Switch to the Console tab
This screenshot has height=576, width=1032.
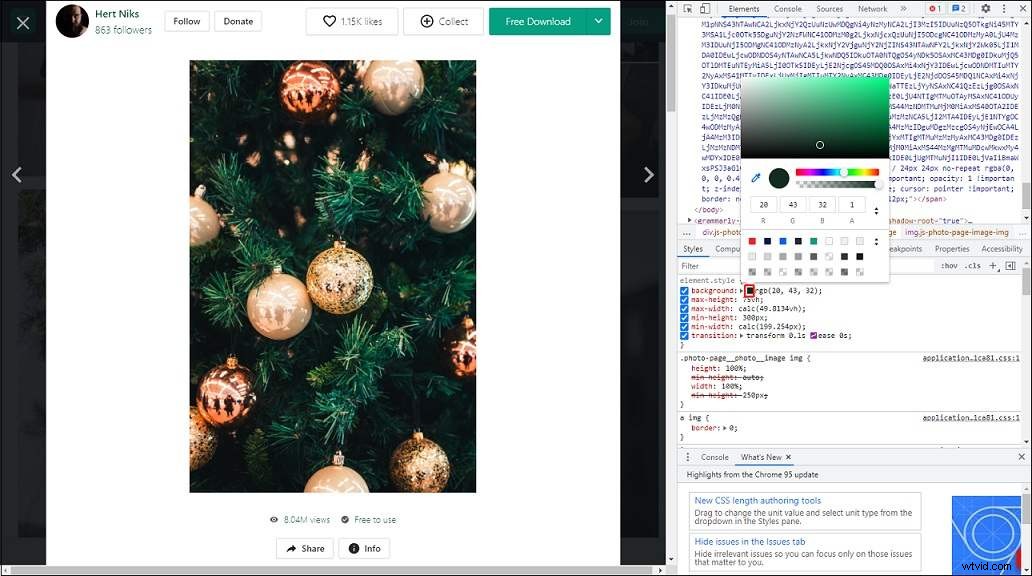click(x=789, y=8)
